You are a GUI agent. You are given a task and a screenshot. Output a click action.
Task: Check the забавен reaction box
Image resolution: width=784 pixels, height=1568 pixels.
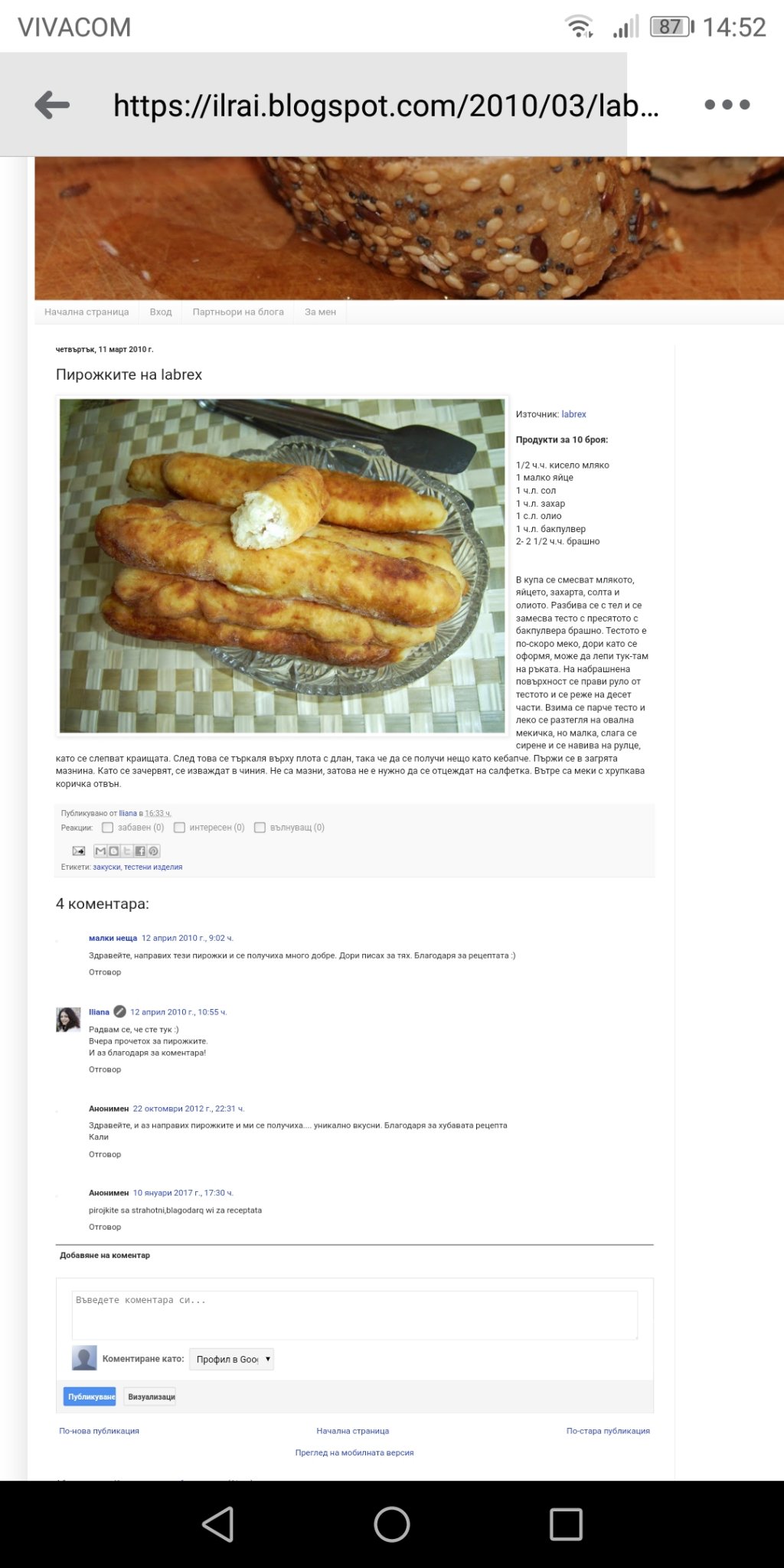(108, 828)
